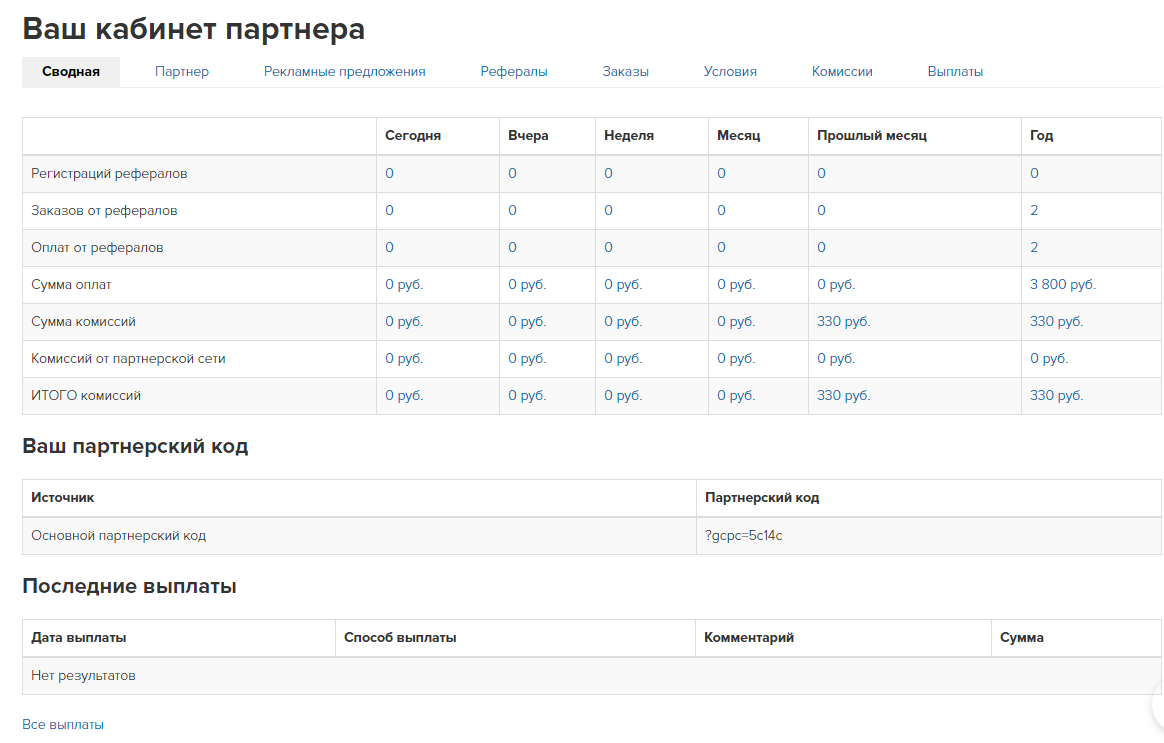Open Сумма комиссий 330 руб. for Прошлый месяц
The height and width of the screenshot is (743, 1164).
pyautogui.click(x=843, y=321)
